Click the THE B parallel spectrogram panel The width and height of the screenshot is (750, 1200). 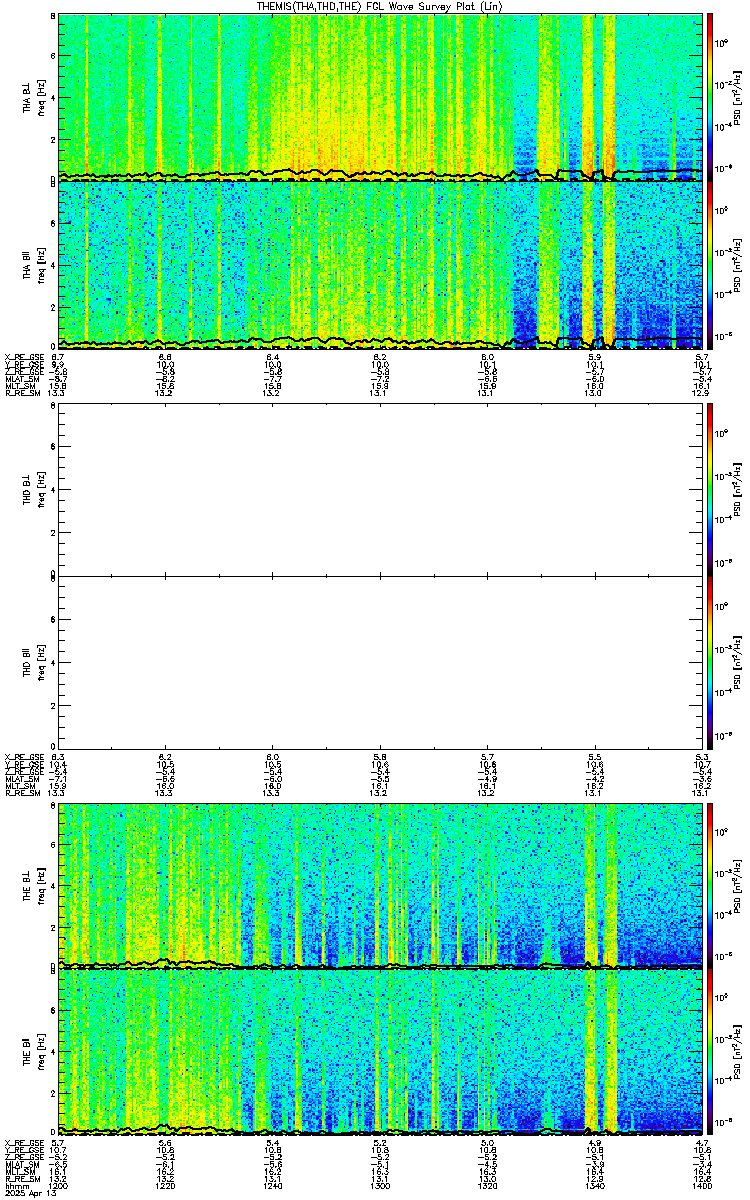point(381,1052)
